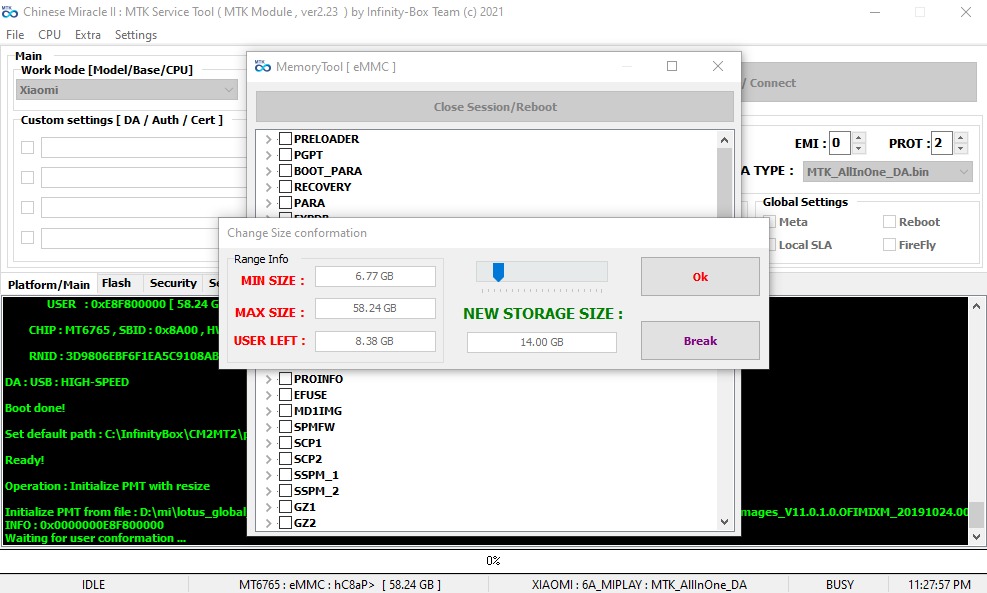Click Close Session/Reboot button
987x593 pixels.
point(495,107)
